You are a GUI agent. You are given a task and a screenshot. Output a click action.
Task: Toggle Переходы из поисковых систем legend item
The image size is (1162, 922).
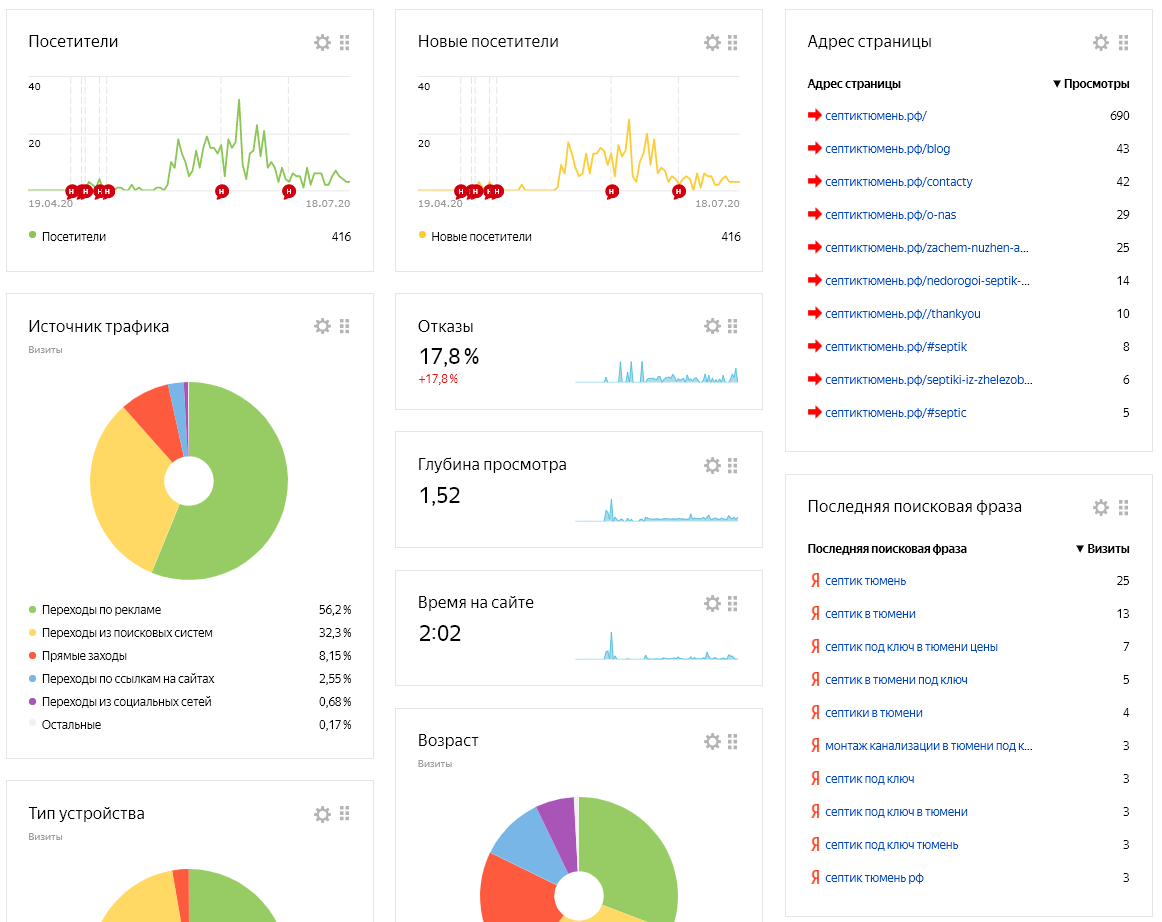121,633
